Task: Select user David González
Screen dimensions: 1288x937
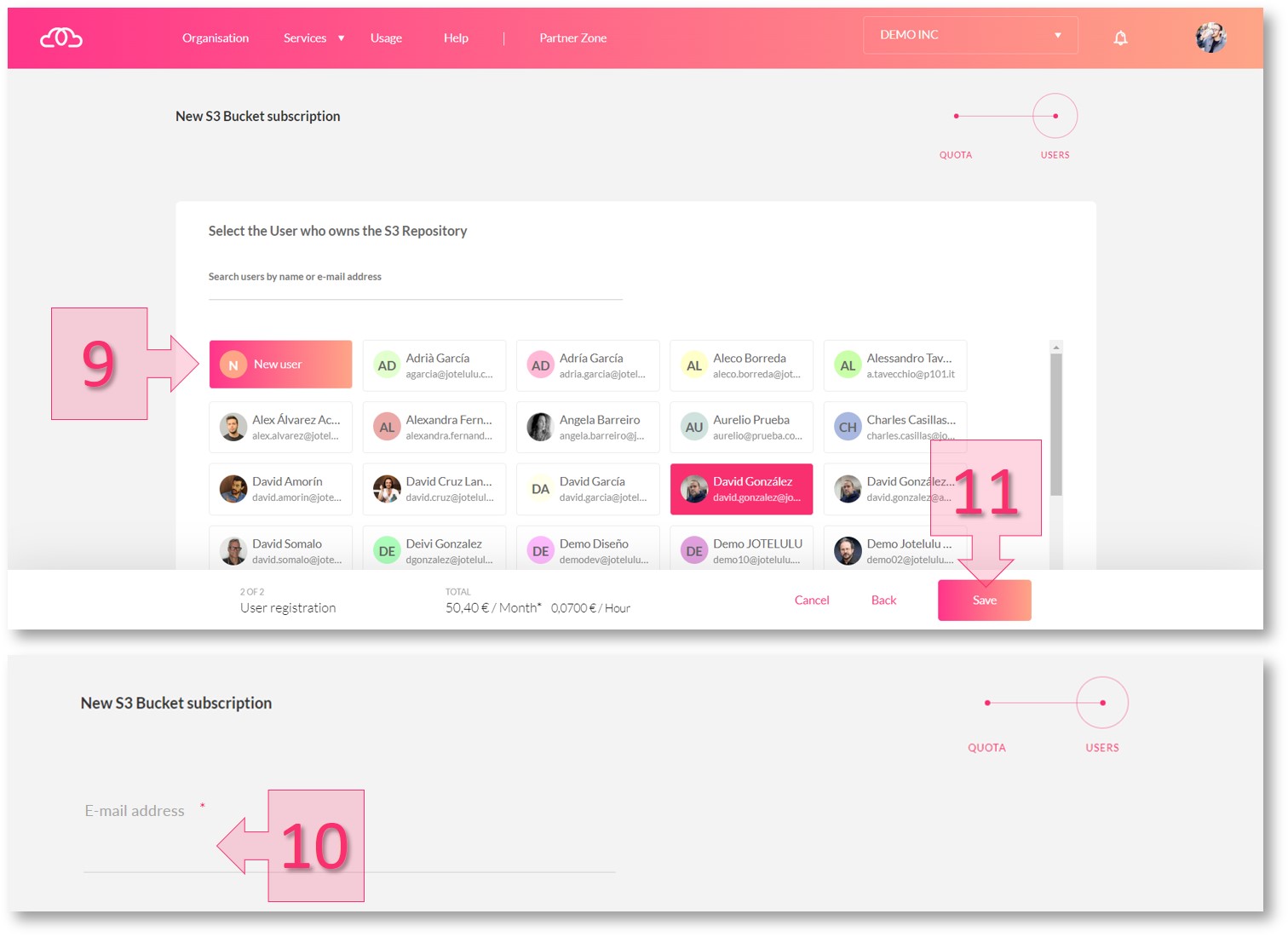Action: (x=740, y=488)
